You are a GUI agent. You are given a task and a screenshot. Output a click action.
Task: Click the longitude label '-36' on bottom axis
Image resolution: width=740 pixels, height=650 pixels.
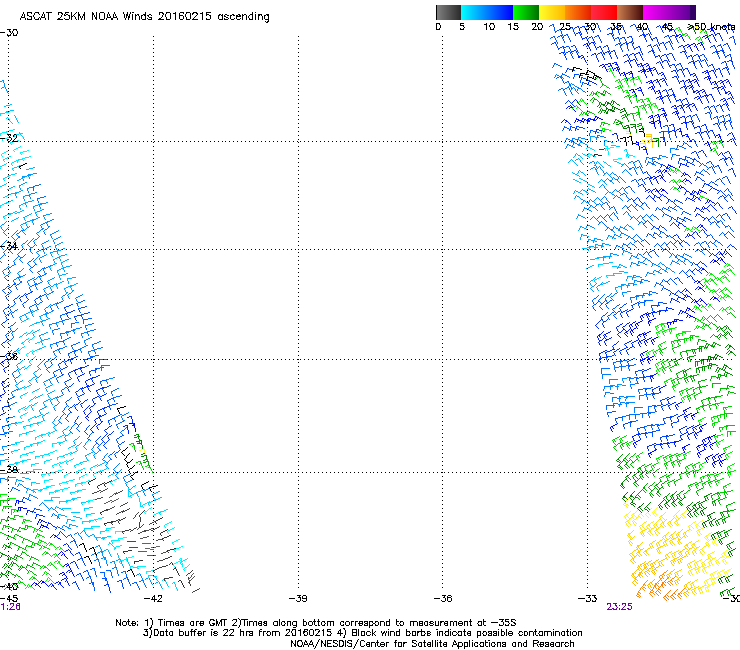coord(443,599)
